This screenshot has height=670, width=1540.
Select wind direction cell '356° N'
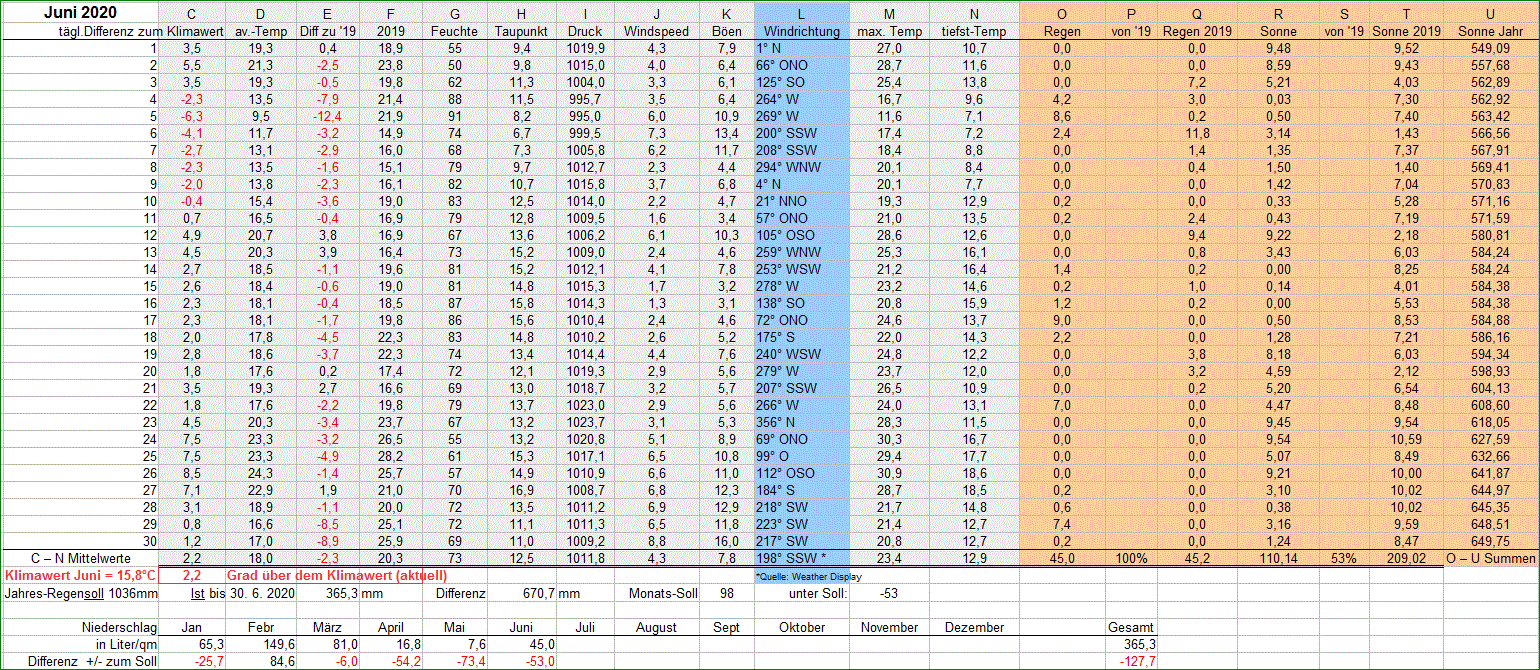pos(777,422)
